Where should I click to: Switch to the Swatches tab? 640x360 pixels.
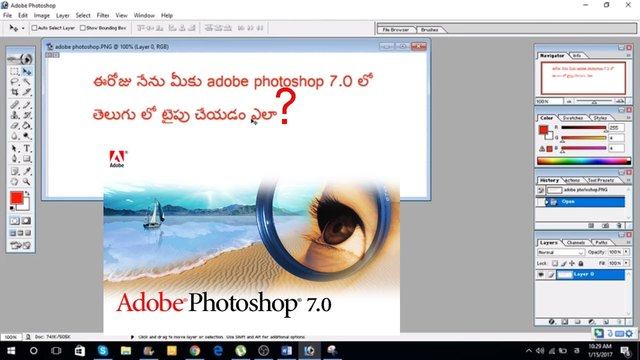[573, 118]
